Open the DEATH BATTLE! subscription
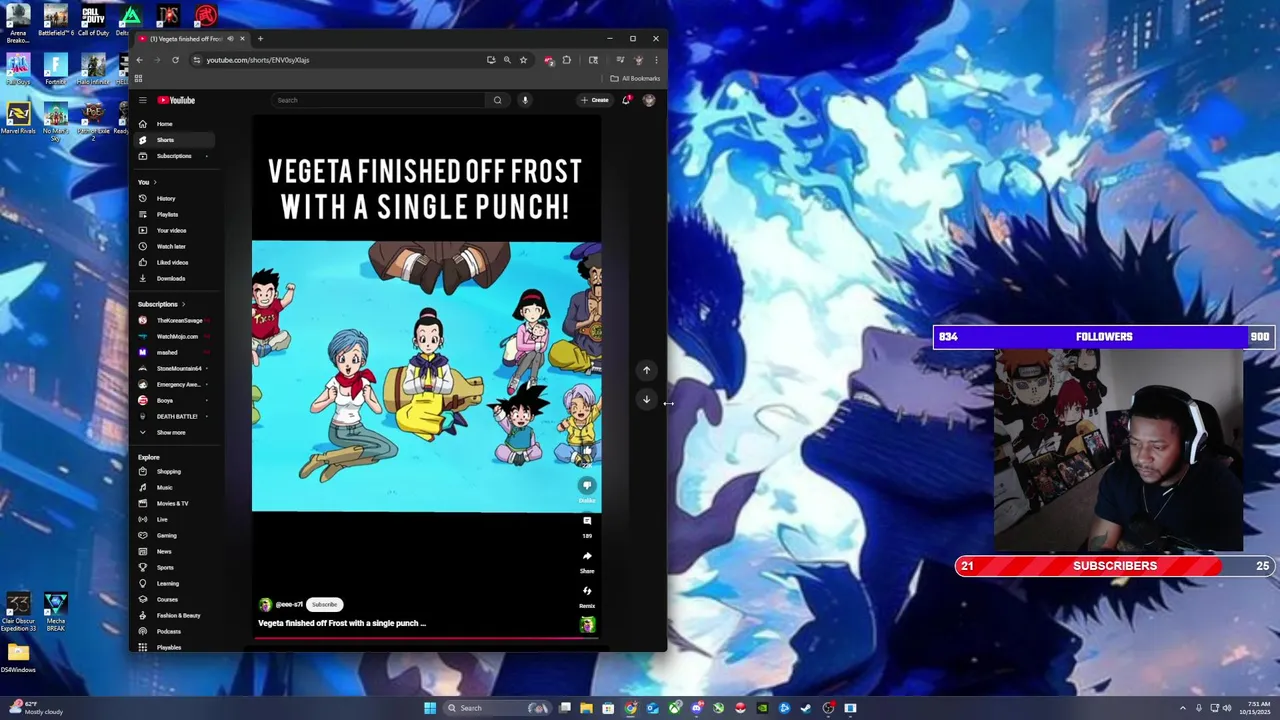Screen dimensions: 1280x720 point(174,416)
